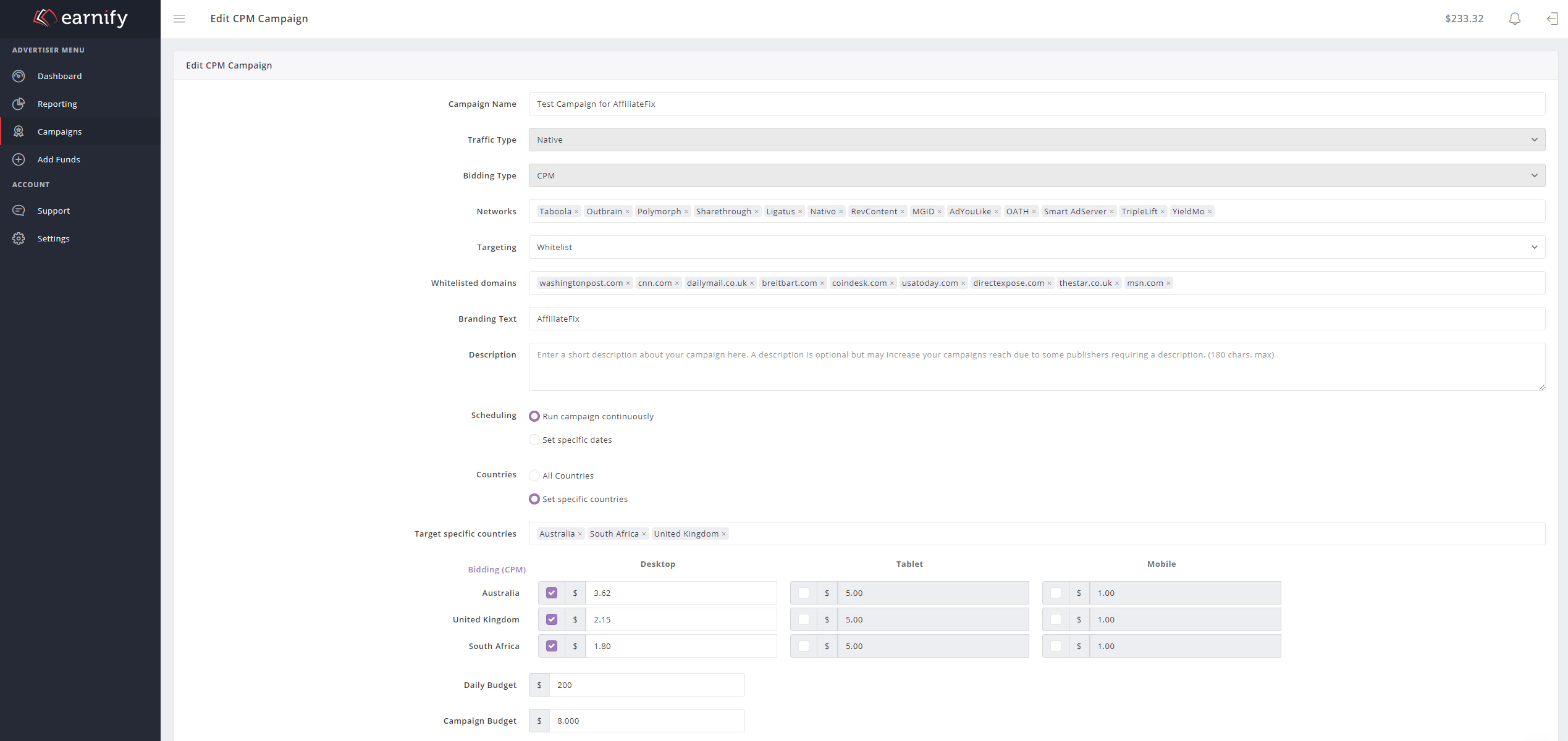The image size is (1568, 741).
Task: Remove OATH network tag
Action: [x=1034, y=212]
